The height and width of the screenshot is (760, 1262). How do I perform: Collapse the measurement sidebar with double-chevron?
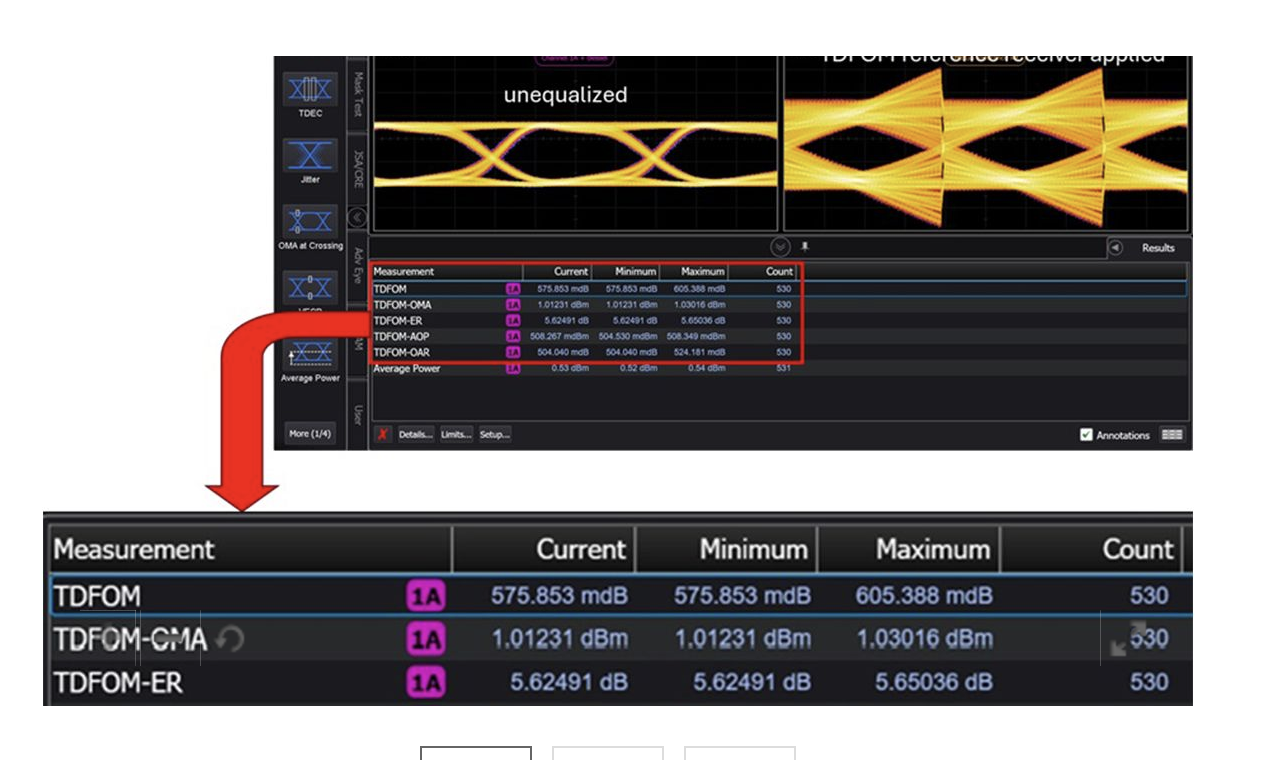tap(357, 217)
